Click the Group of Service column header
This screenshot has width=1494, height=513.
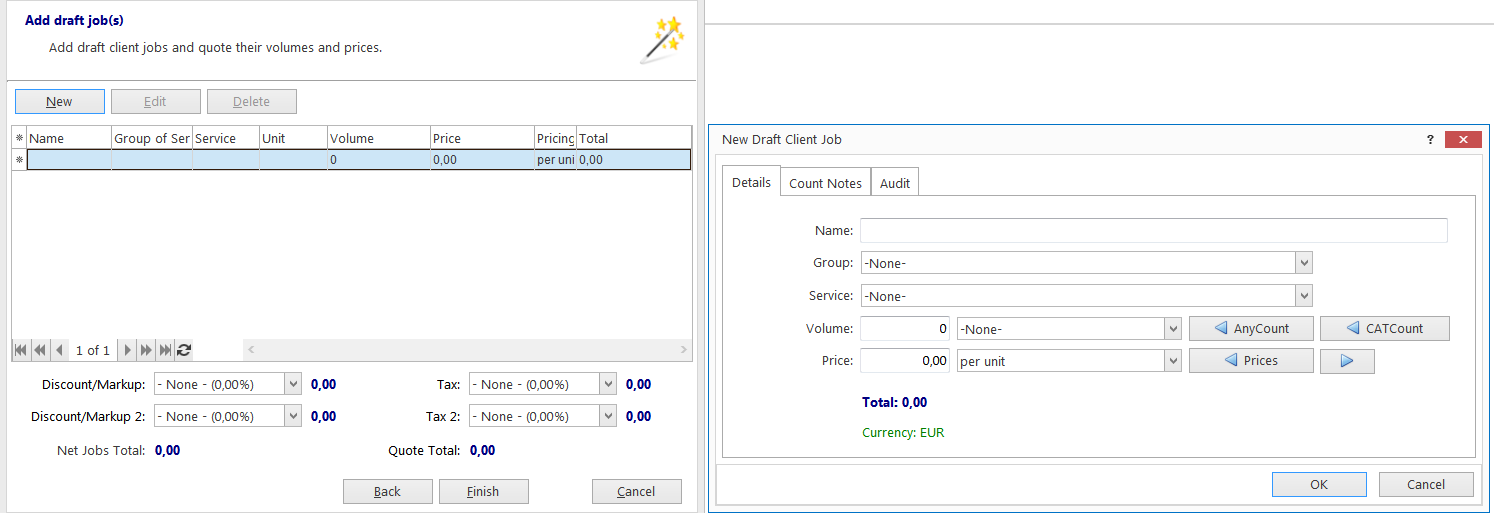152,138
